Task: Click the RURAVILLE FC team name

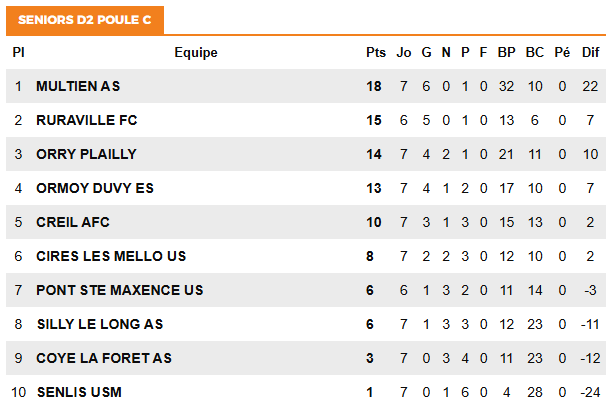Action: click(86, 121)
